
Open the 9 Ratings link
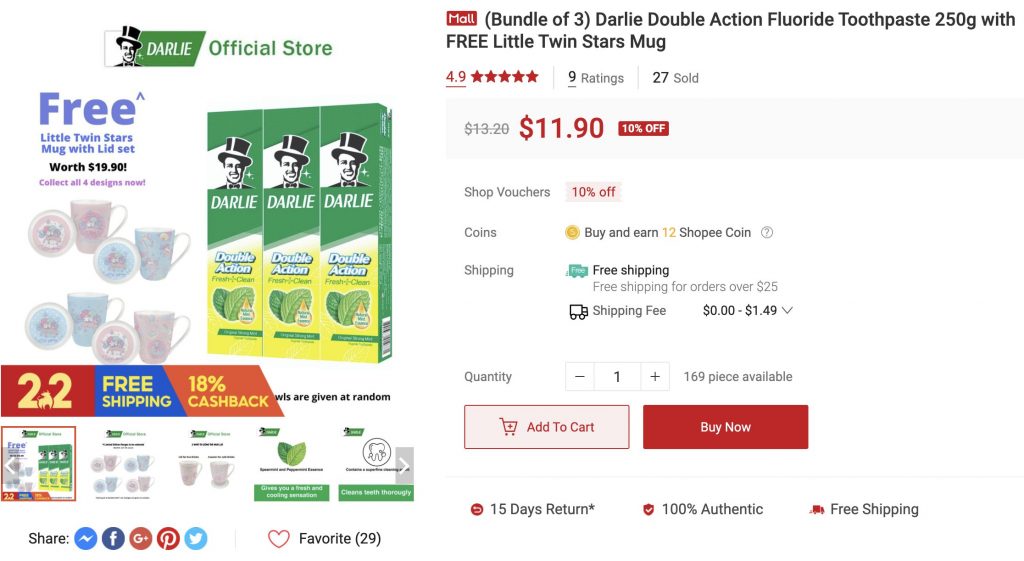coord(595,78)
